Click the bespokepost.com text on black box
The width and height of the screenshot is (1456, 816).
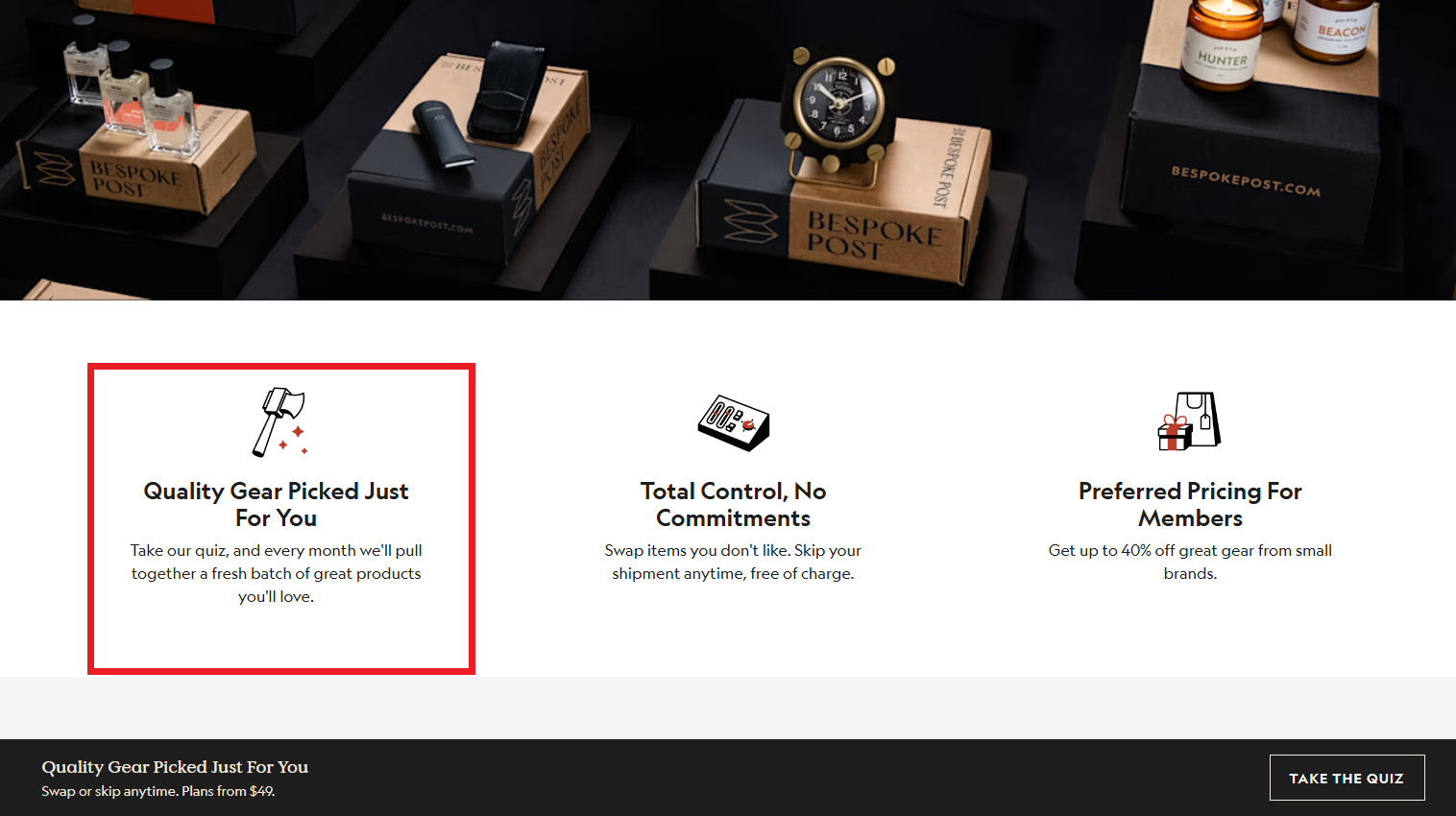pyautogui.click(x=1246, y=180)
